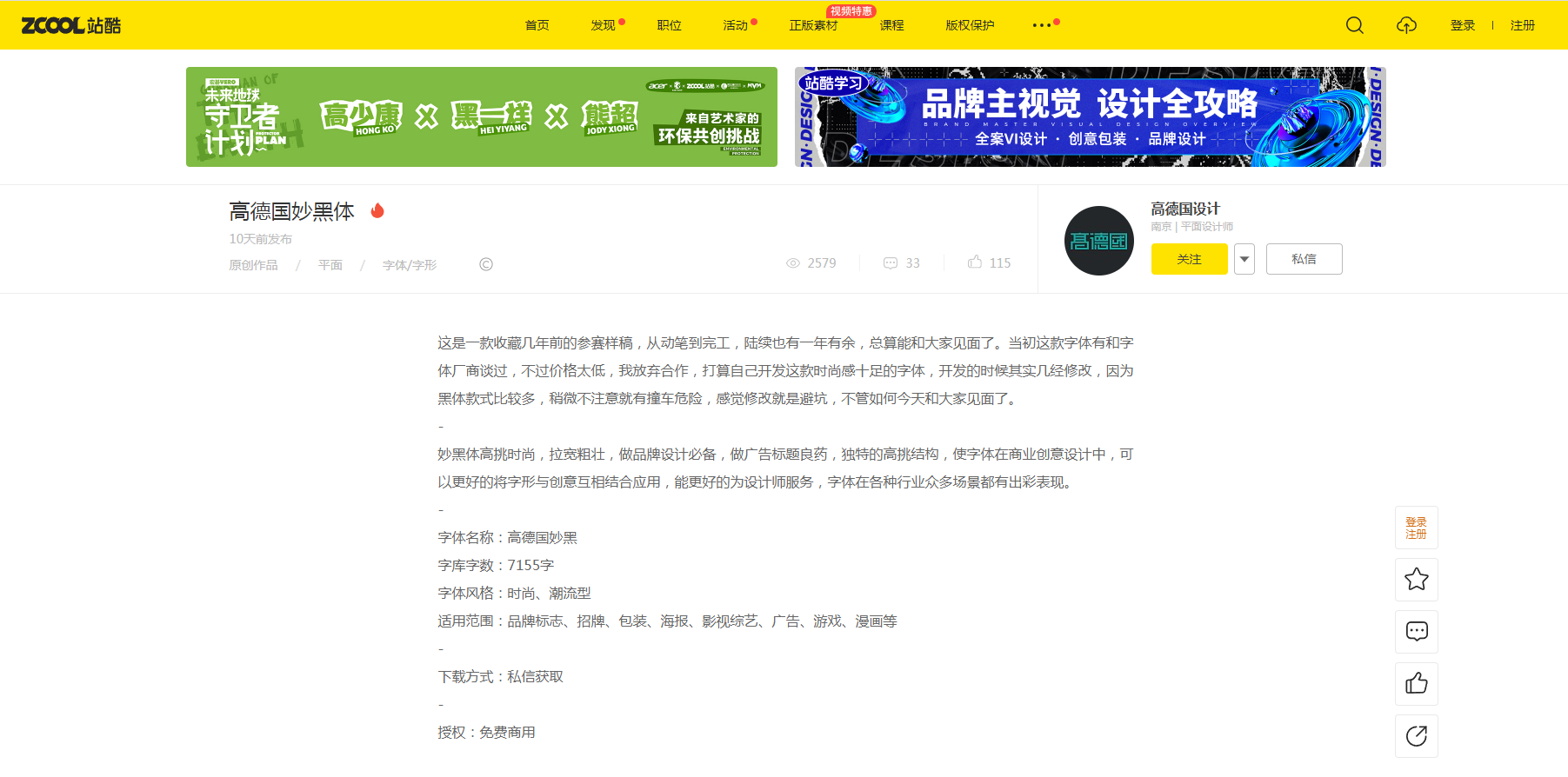
Task: Click the 原创作品 label
Action: click(x=254, y=265)
